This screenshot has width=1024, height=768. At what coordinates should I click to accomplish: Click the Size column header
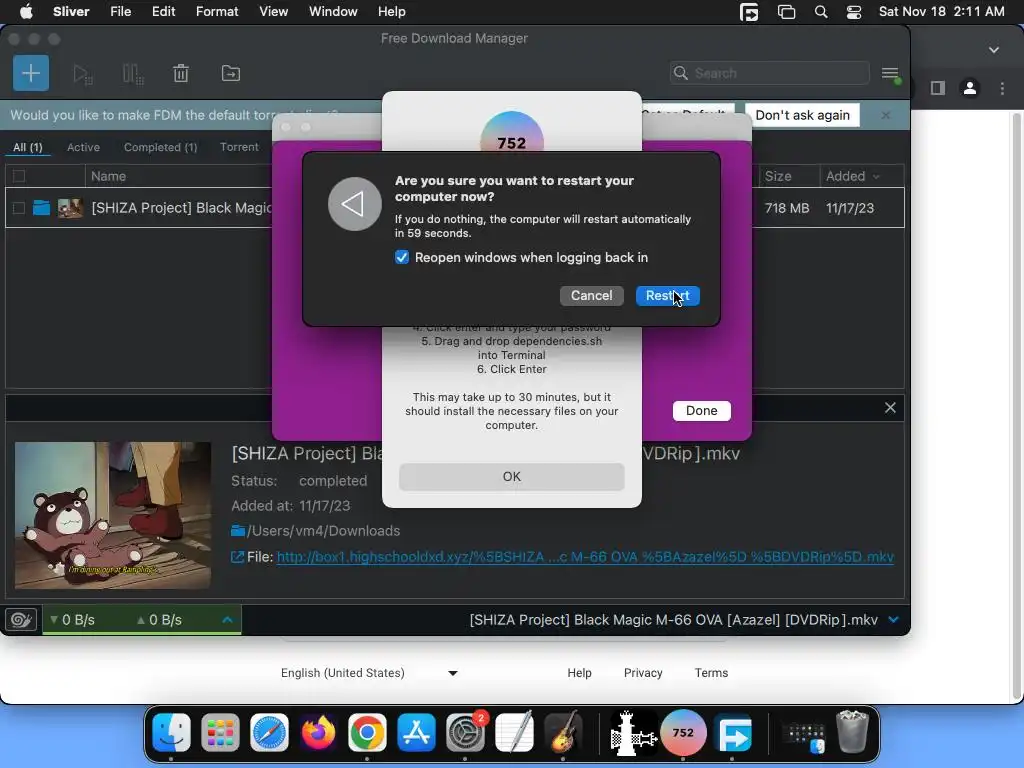[778, 176]
